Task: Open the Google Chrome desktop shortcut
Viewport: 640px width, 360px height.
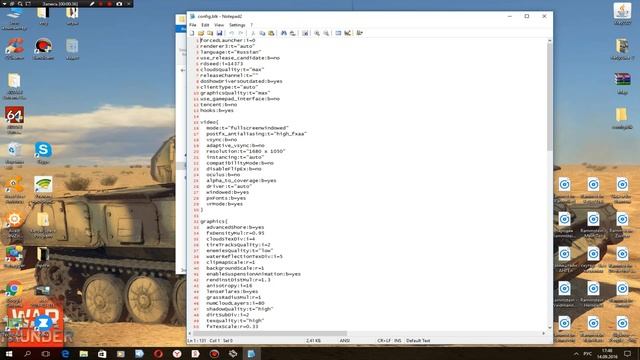Action: tap(14, 294)
